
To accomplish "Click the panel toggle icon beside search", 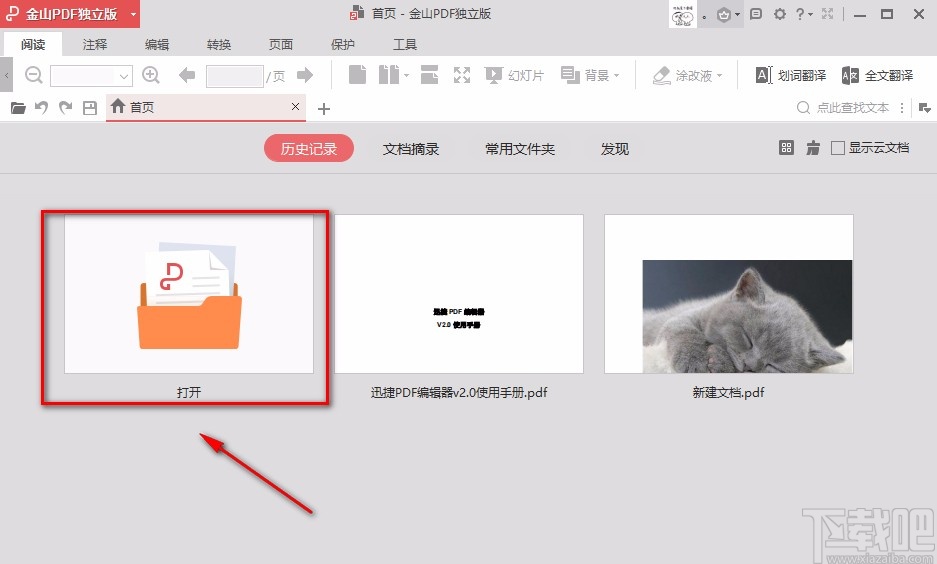I will click(924, 108).
